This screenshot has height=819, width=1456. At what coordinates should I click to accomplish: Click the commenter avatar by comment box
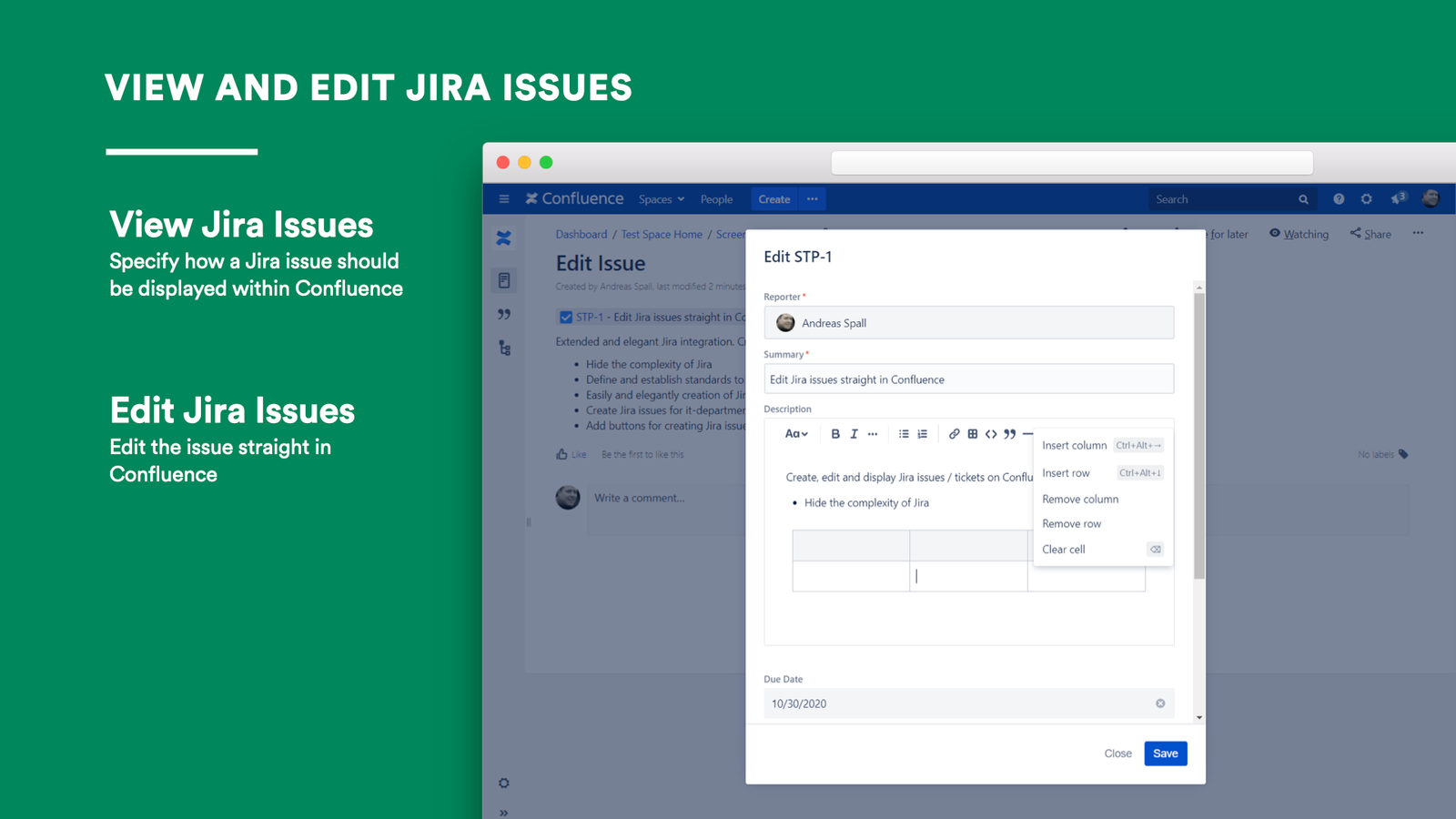click(x=568, y=497)
